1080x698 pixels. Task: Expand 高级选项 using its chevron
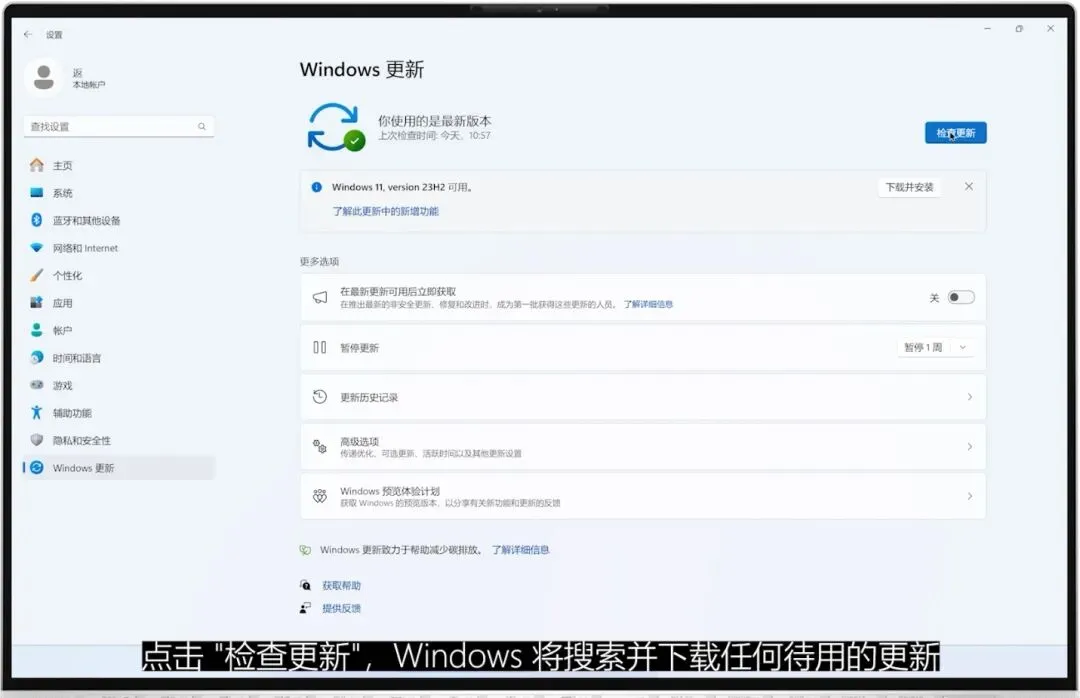tap(970, 446)
